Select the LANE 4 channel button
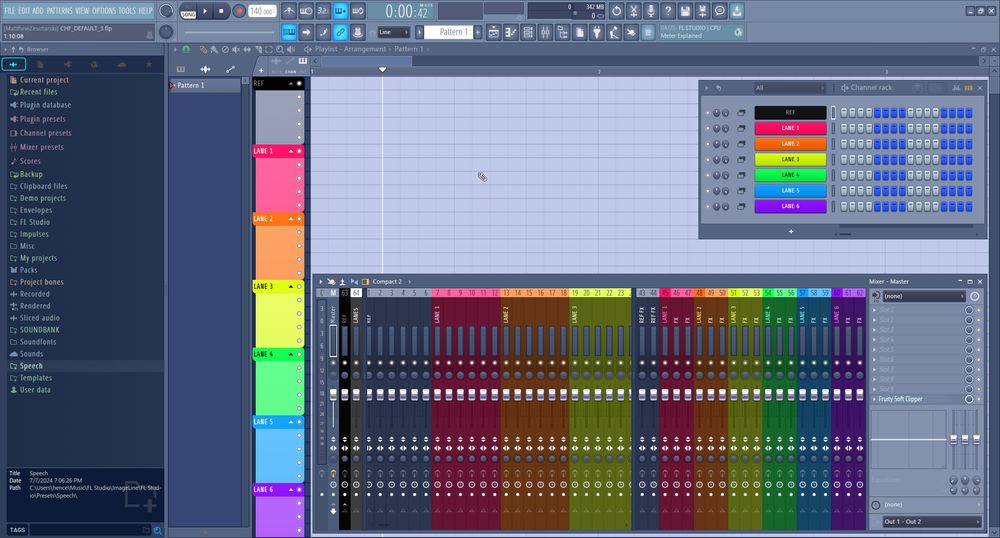Image resolution: width=1000 pixels, height=538 pixels. pos(790,175)
